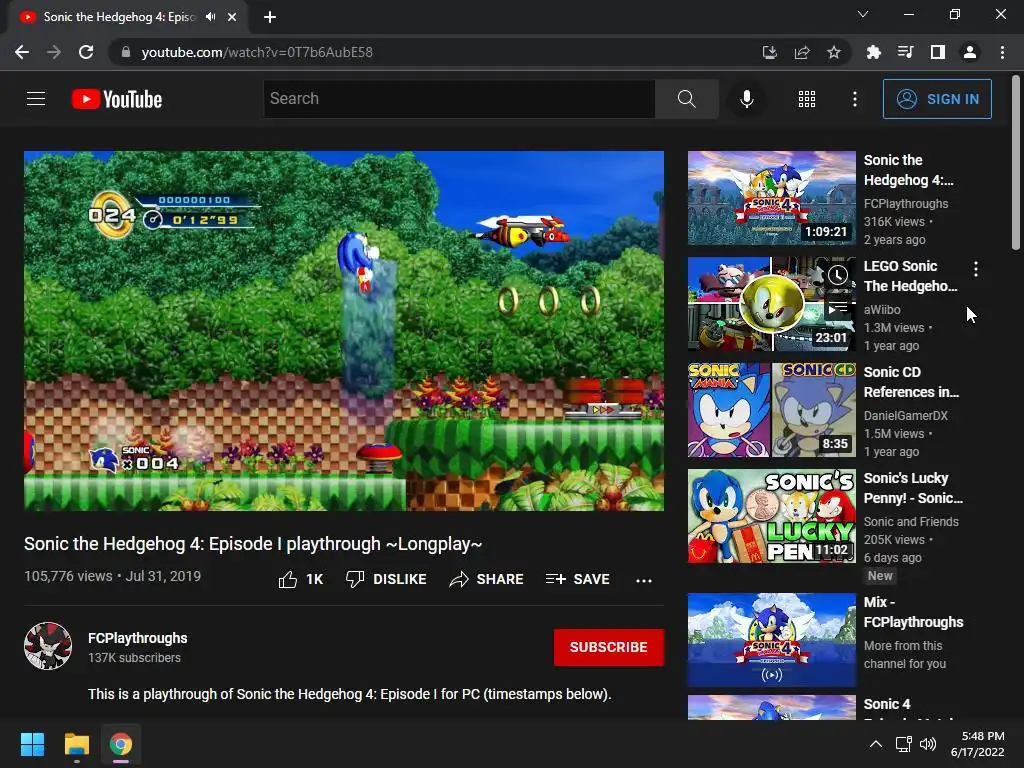Click the page vertical scrollbar
This screenshot has width=1024, height=768.
pyautogui.click(x=1016, y=163)
